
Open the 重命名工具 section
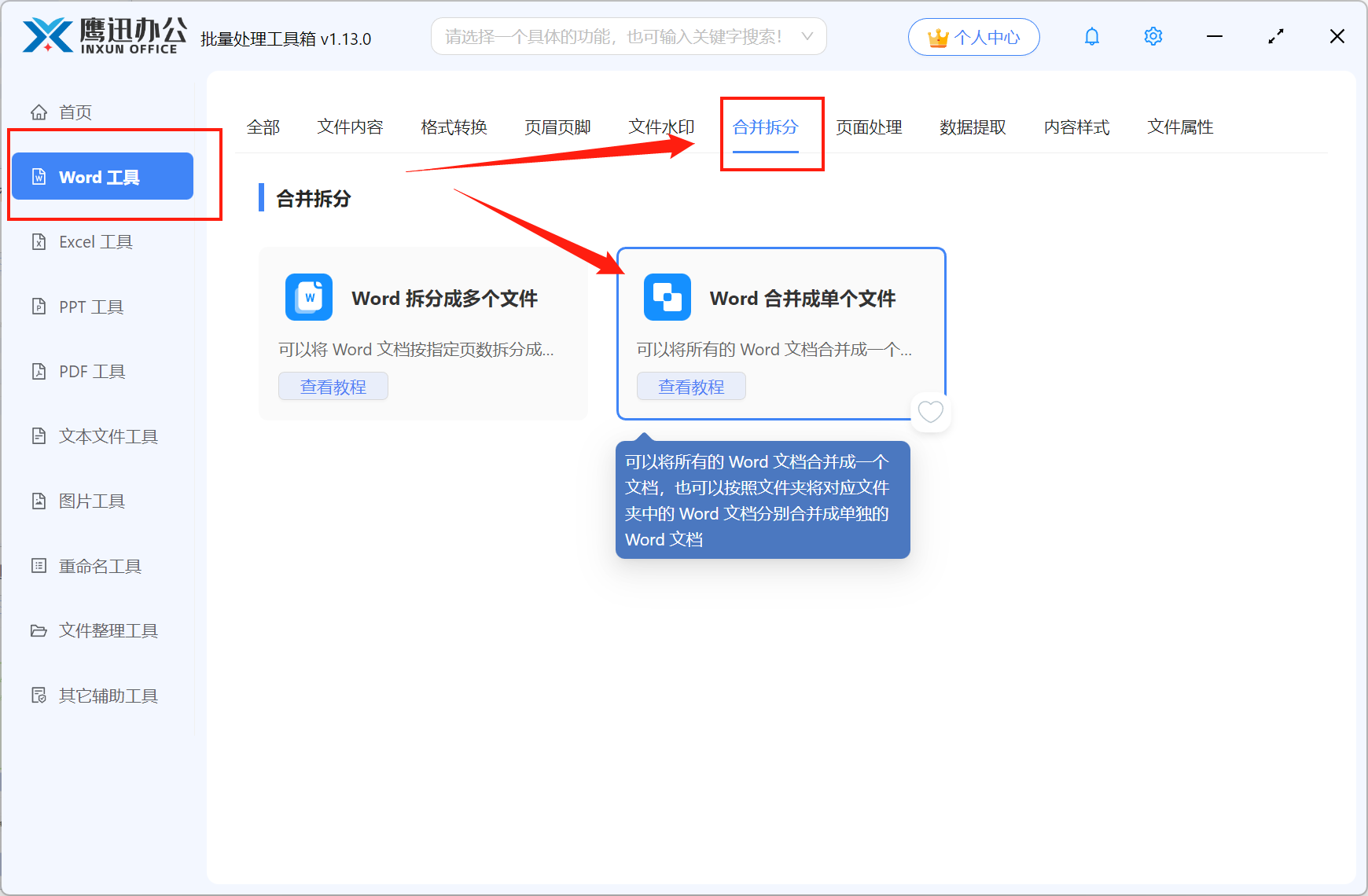click(99, 566)
